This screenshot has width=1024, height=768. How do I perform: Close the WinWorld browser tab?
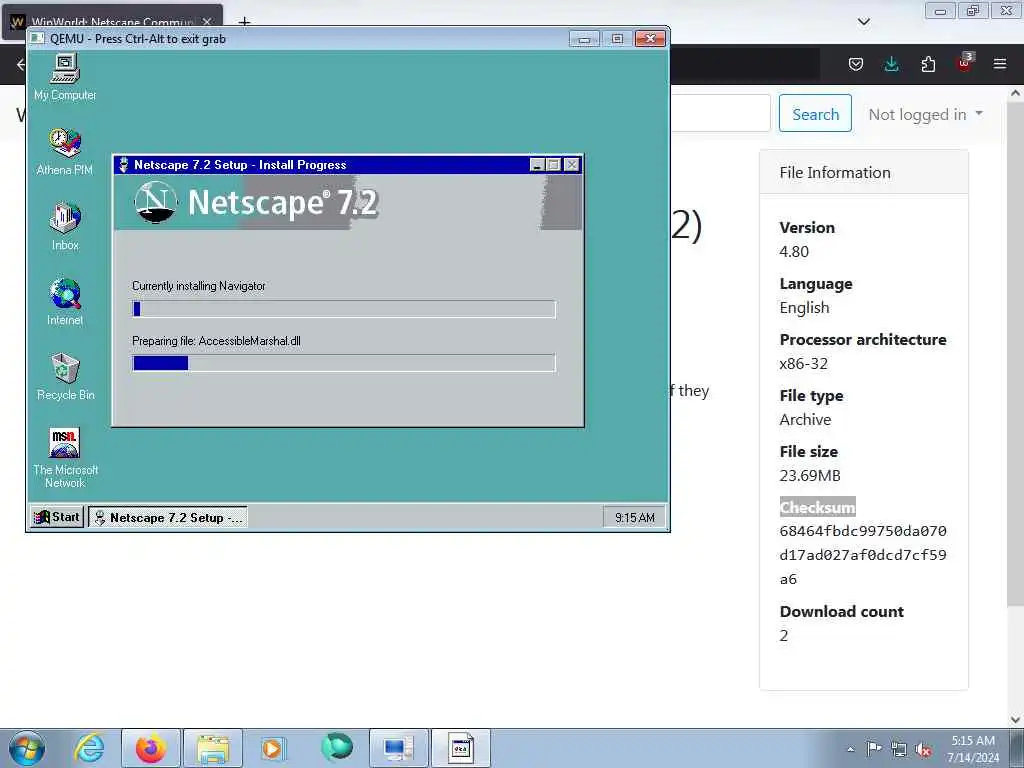pos(207,22)
